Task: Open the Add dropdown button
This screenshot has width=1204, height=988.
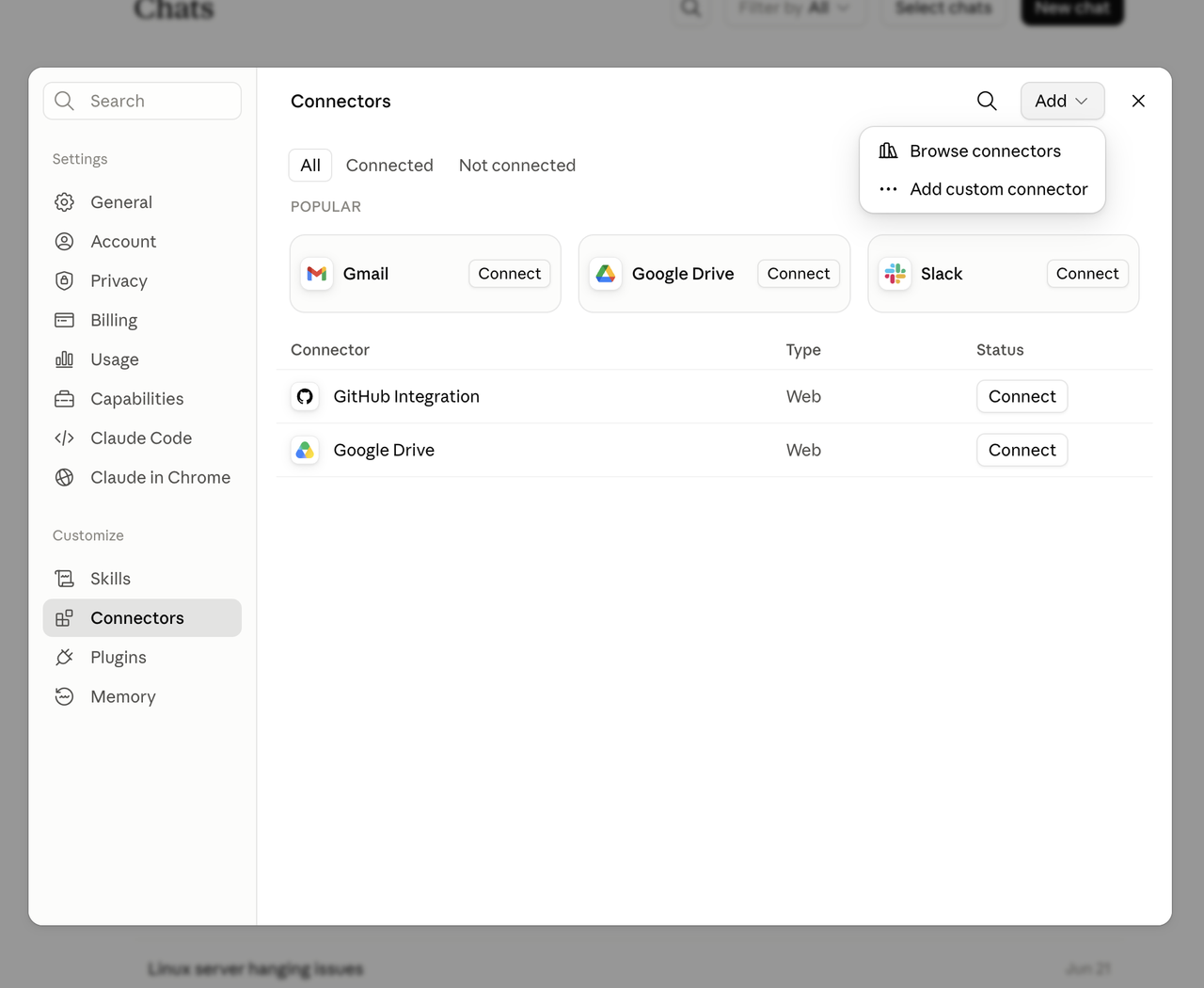Action: pos(1062,101)
